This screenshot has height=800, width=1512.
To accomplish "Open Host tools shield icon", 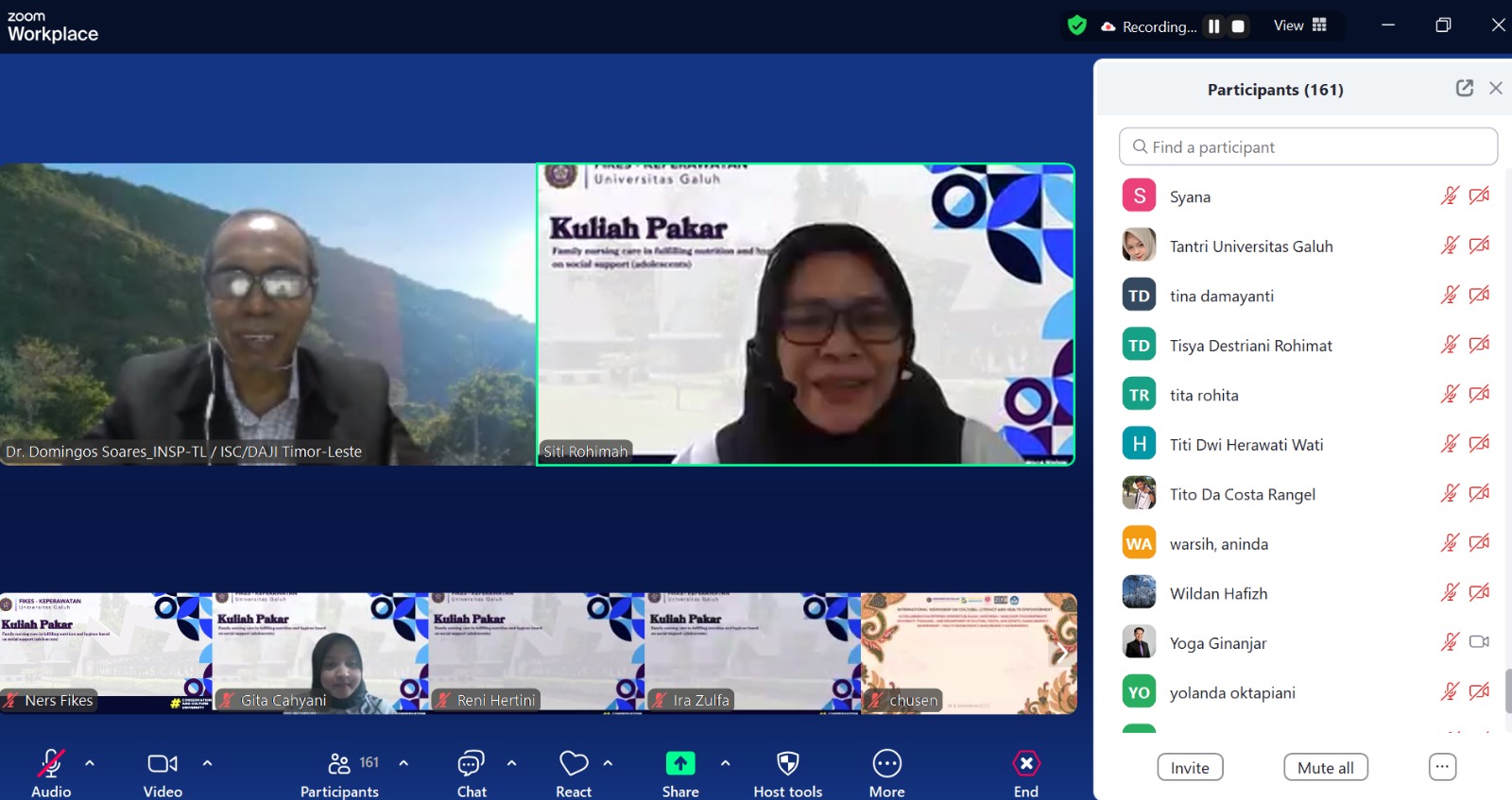I will click(787, 763).
